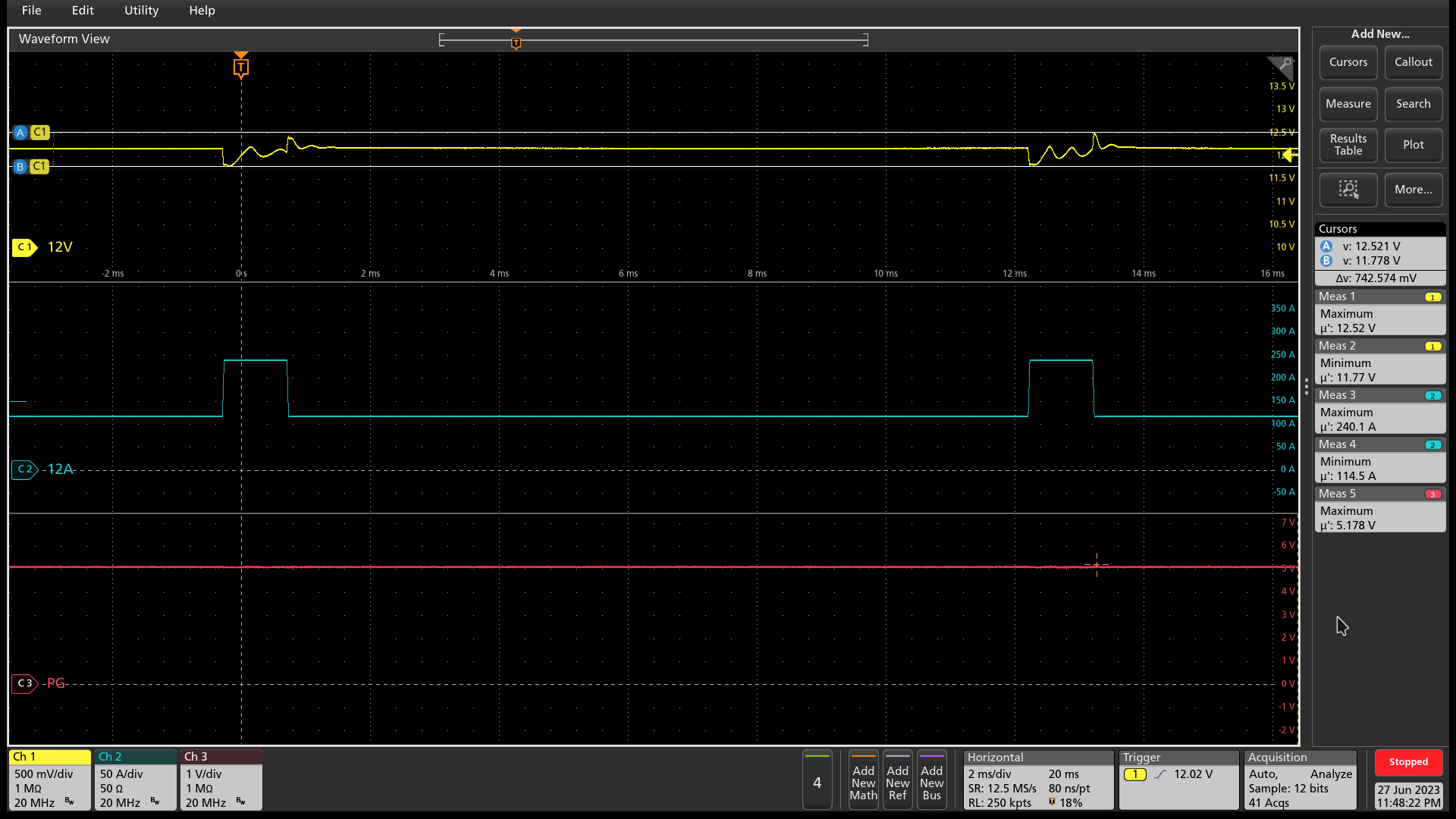Click the yellow trigger level arrow

1289,155
